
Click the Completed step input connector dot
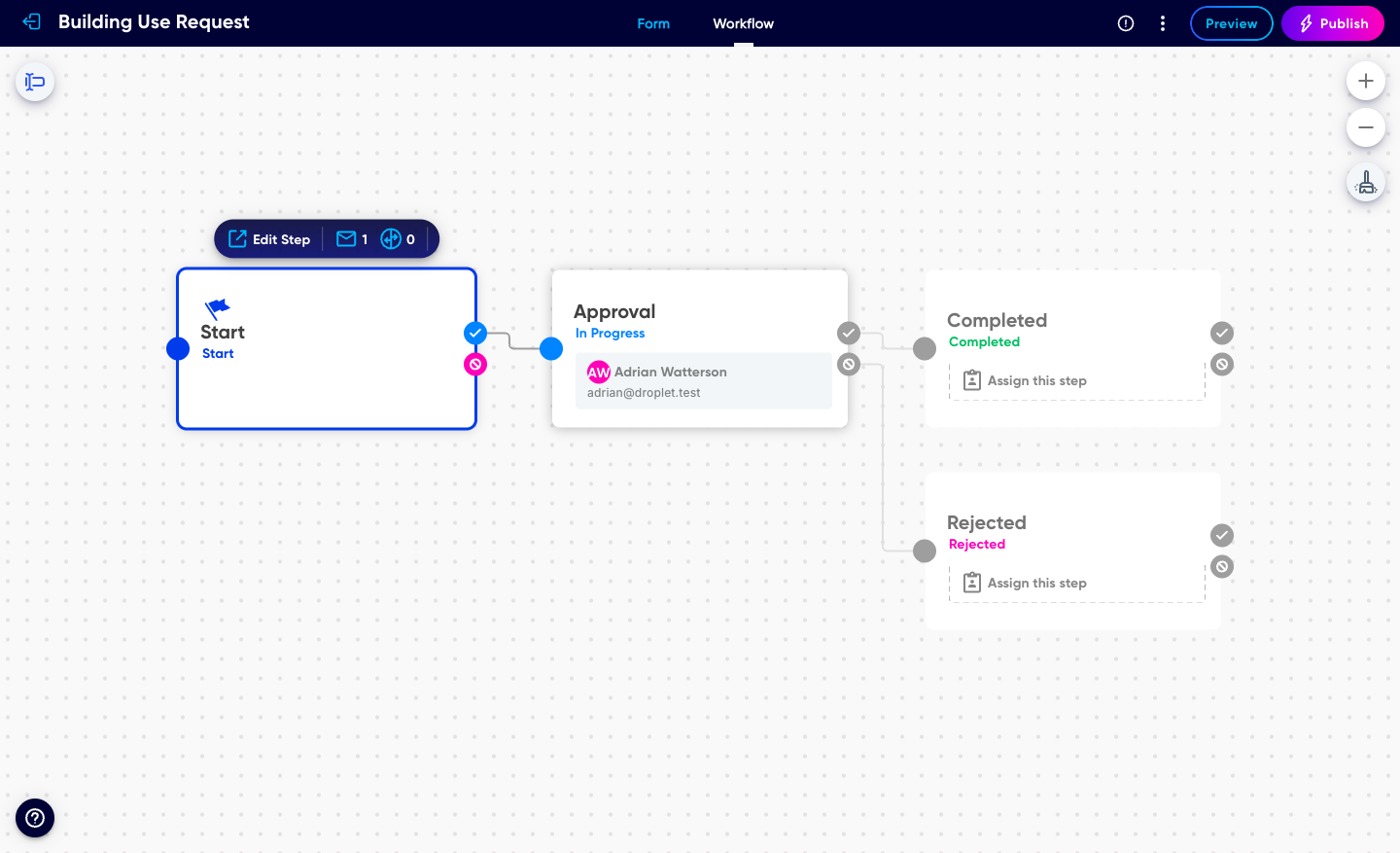coord(925,348)
